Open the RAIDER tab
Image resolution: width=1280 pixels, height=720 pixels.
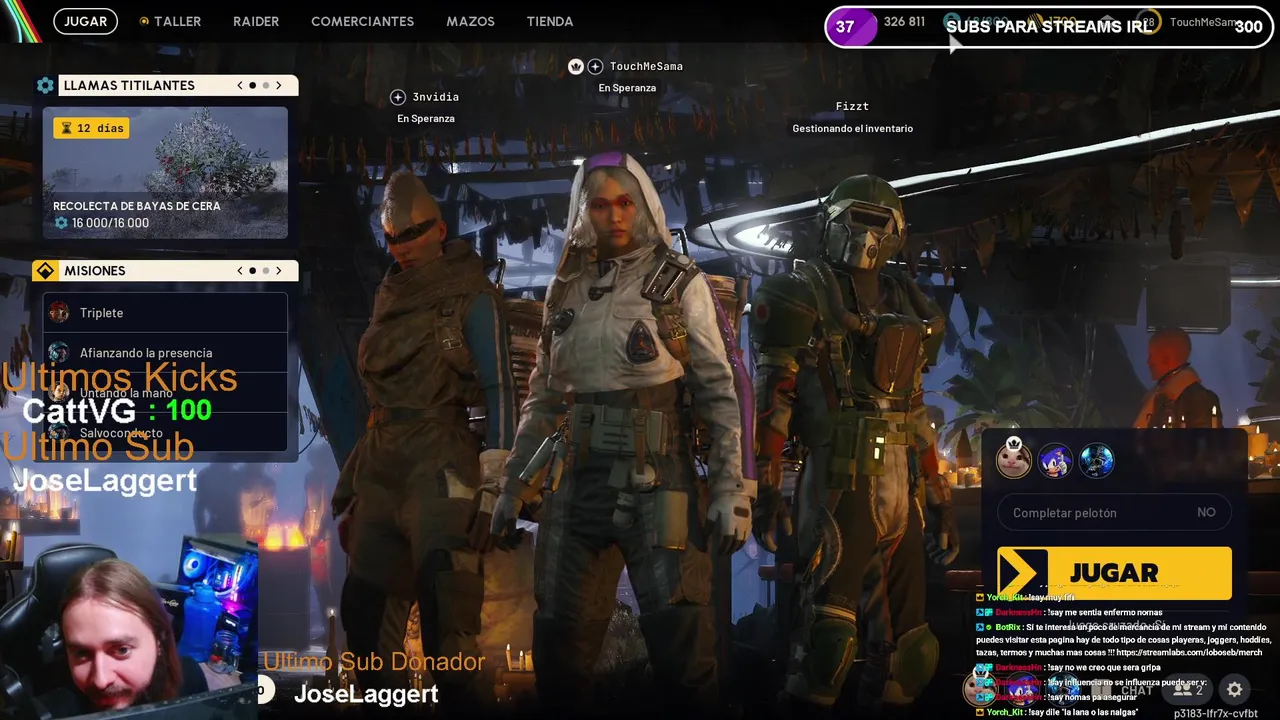tap(256, 21)
